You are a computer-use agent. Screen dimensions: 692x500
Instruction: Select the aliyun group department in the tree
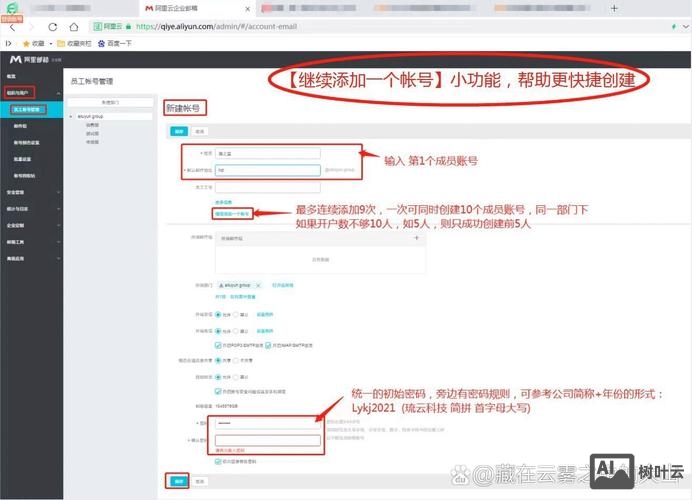[90, 117]
